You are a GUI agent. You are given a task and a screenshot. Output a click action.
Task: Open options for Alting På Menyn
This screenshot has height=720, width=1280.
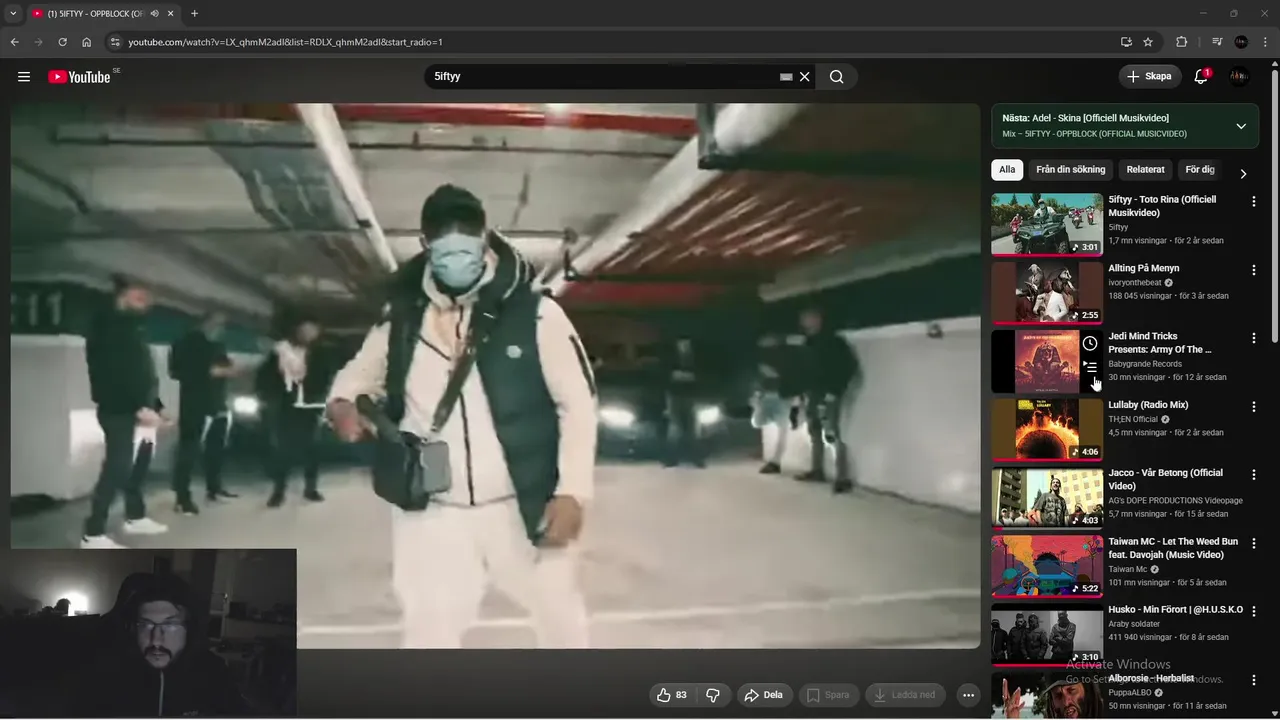point(1254,270)
